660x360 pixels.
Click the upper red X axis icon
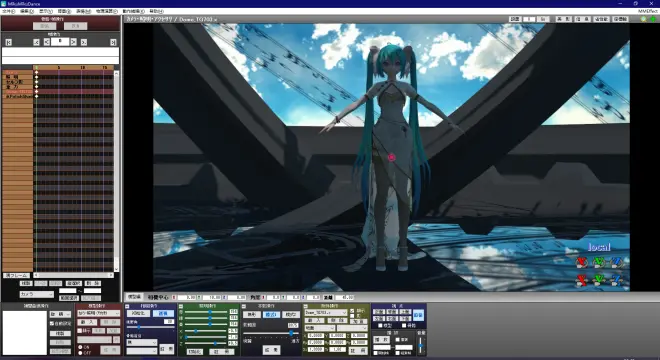coord(582,262)
